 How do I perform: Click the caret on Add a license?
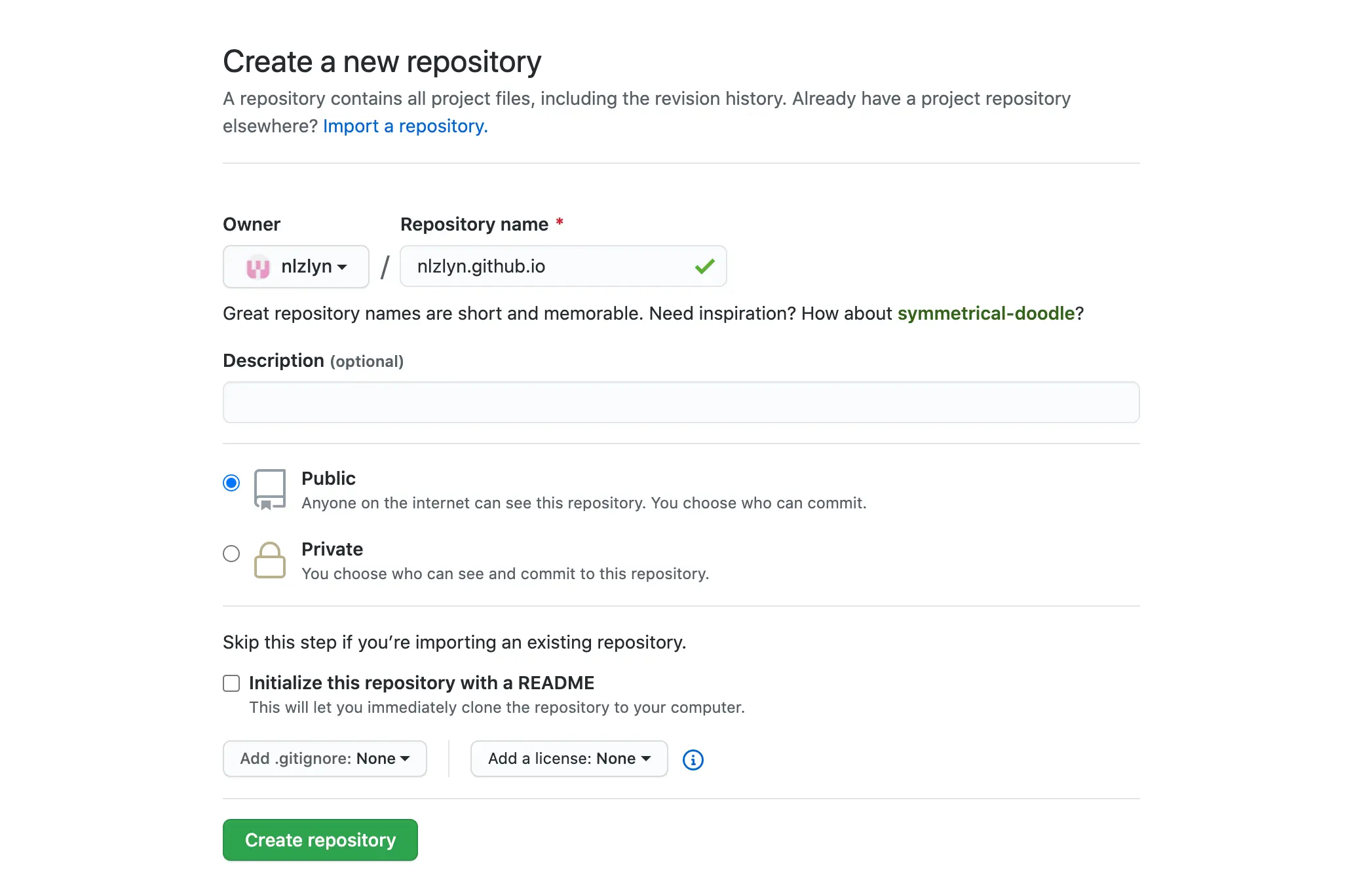tap(646, 759)
